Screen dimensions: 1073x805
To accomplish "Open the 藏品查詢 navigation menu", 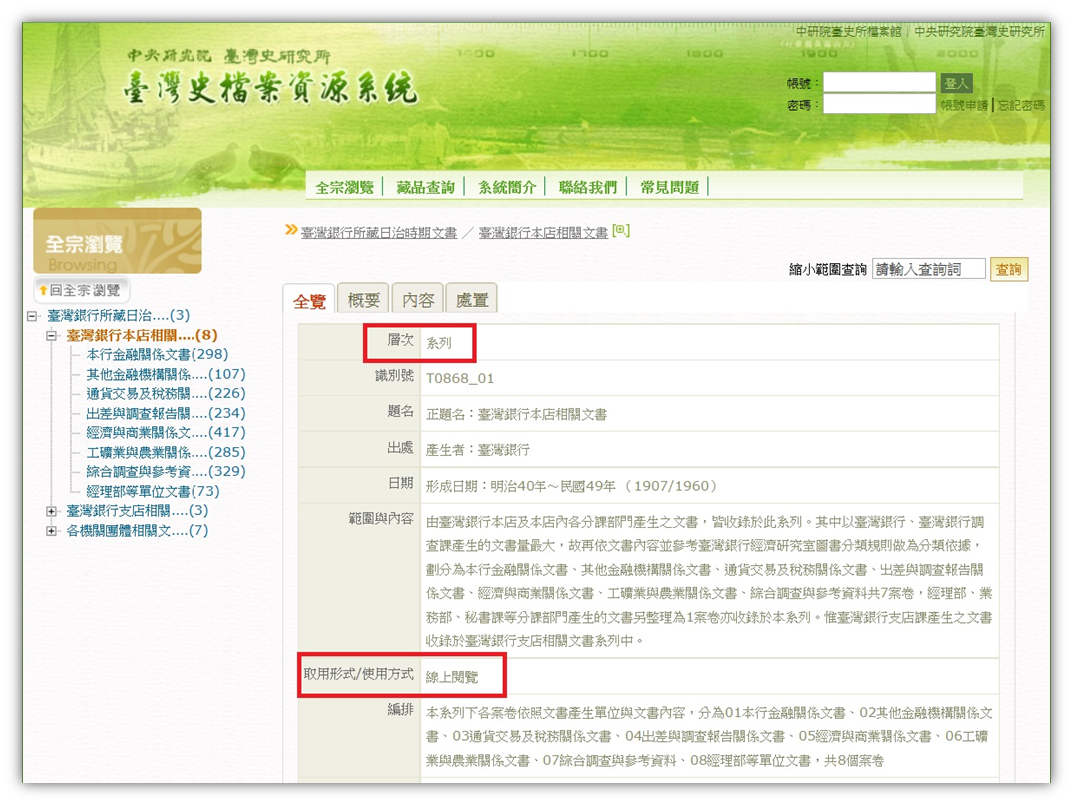I will click(x=425, y=187).
